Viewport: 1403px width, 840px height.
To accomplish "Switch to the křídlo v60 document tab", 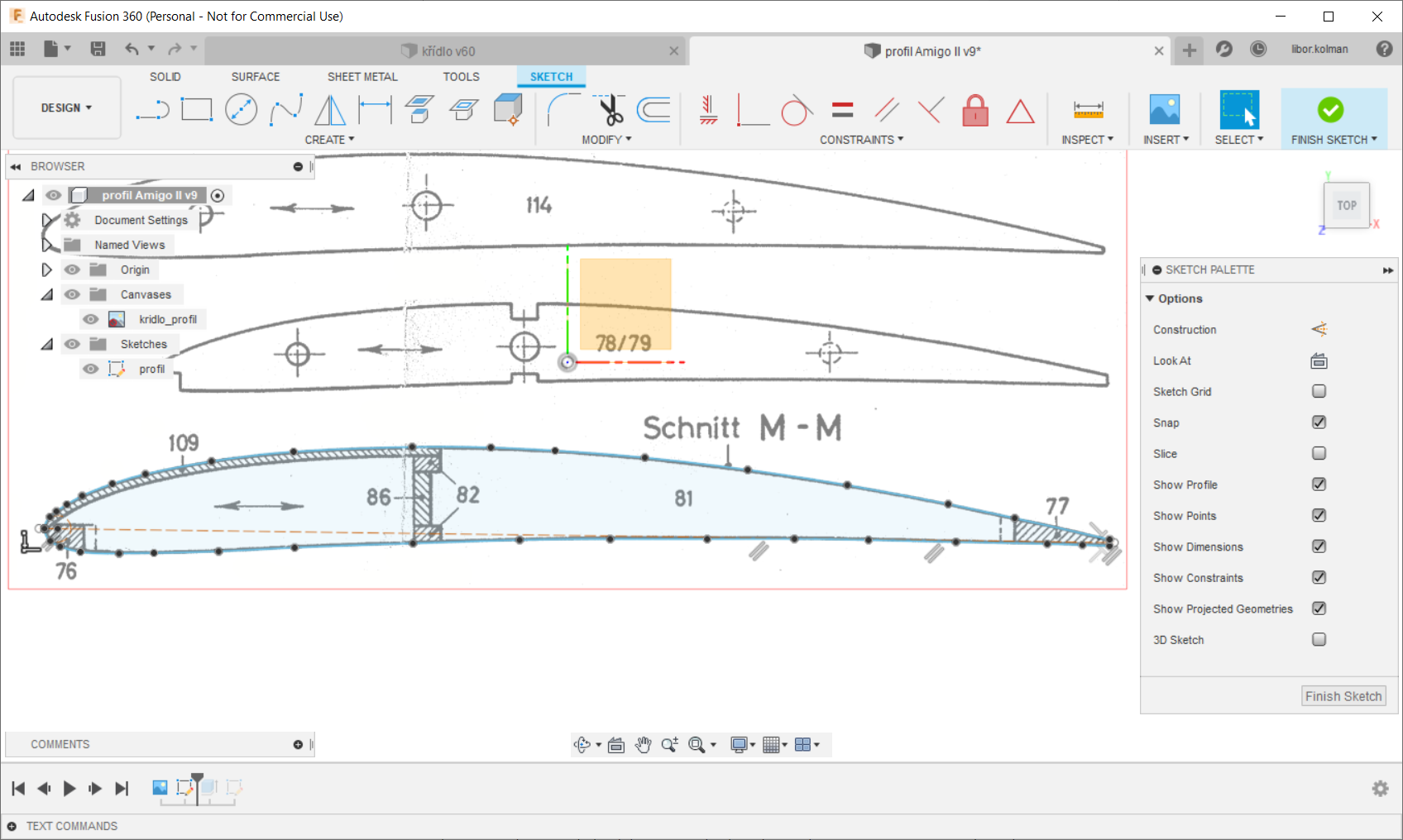I will pyautogui.click(x=448, y=51).
